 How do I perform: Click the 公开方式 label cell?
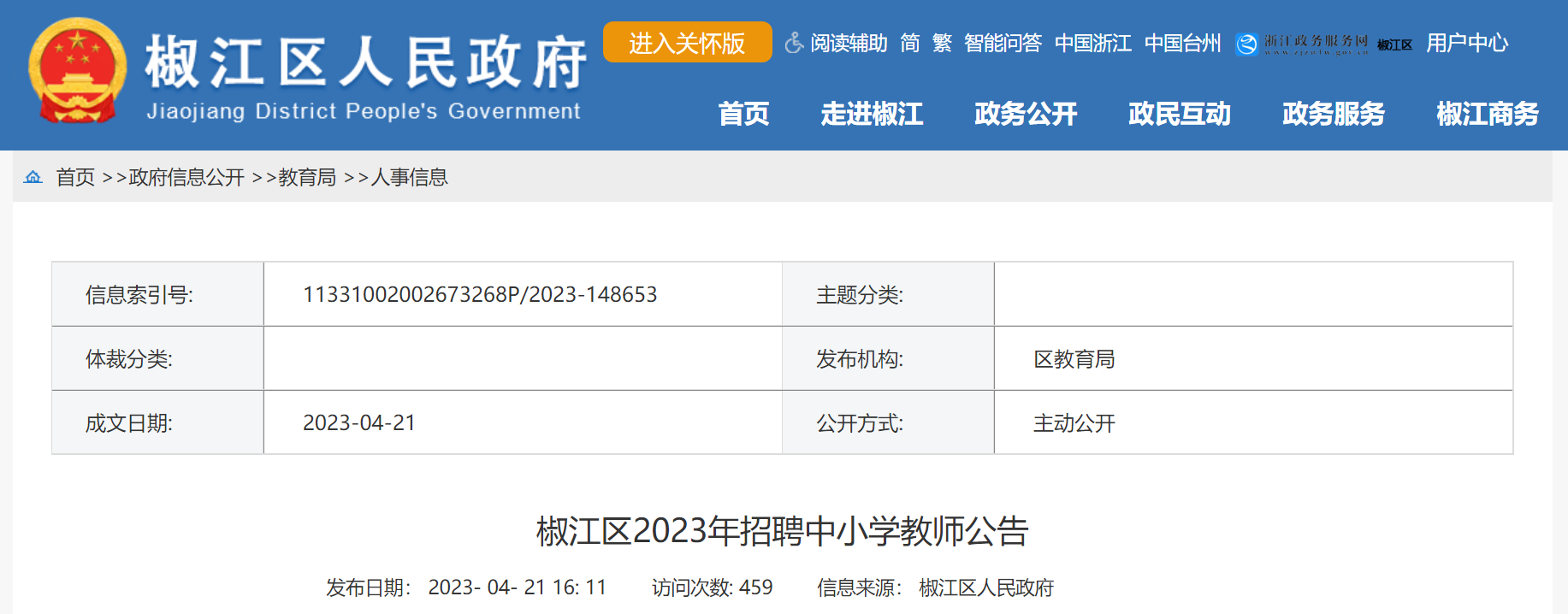(888, 422)
